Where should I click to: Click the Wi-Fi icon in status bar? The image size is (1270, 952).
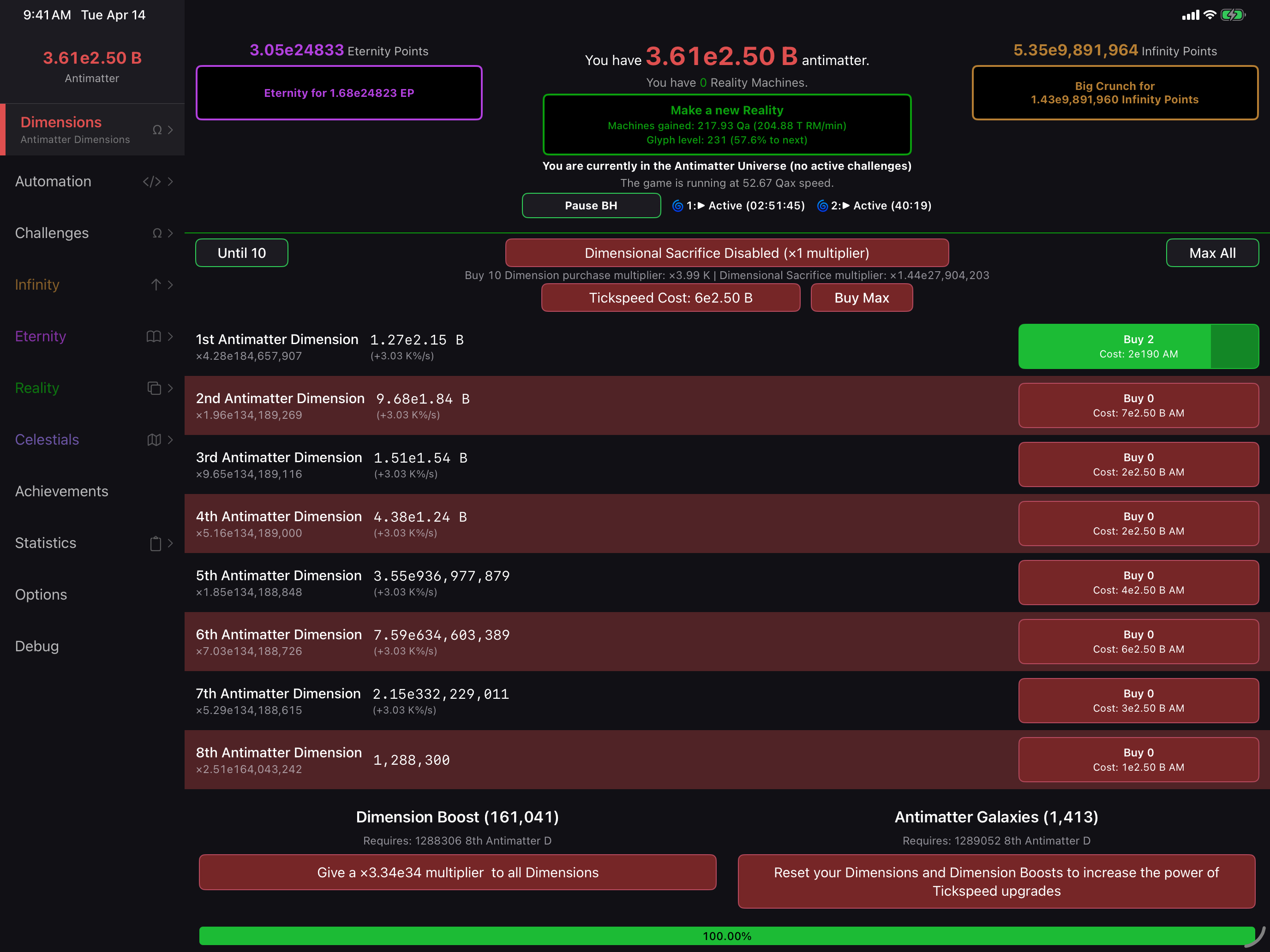(x=1210, y=15)
